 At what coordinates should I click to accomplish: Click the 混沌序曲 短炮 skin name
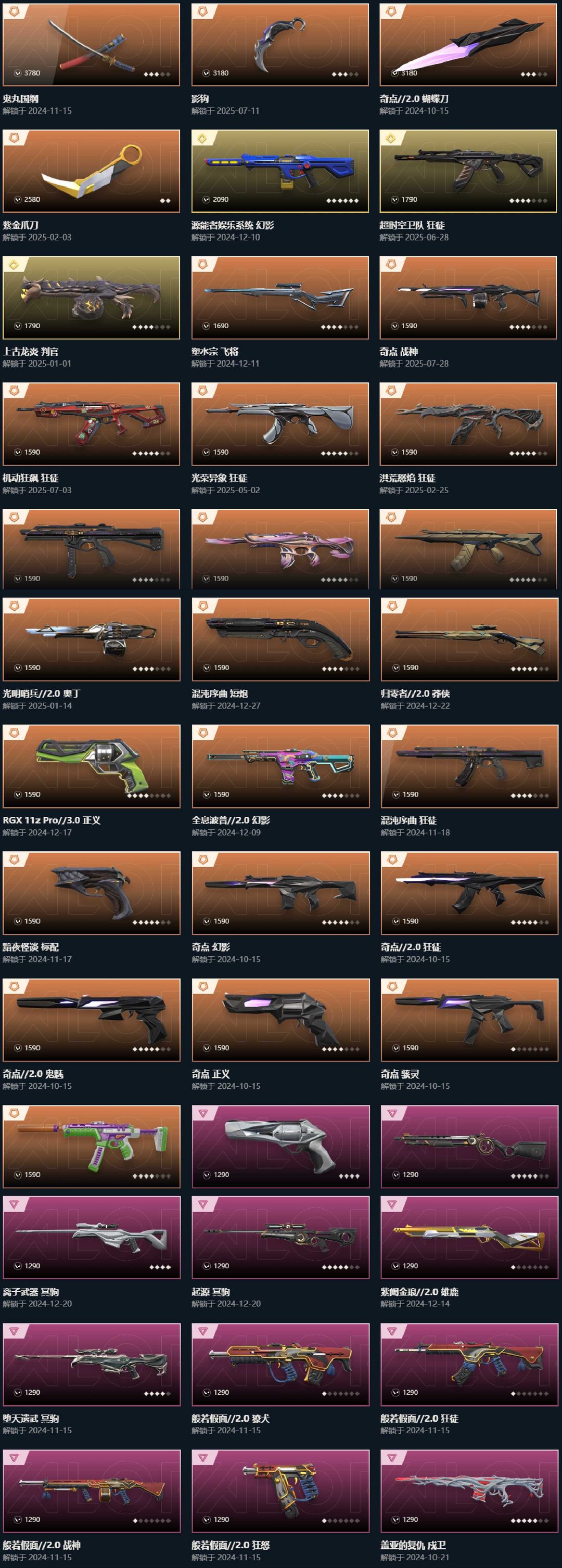(220, 693)
